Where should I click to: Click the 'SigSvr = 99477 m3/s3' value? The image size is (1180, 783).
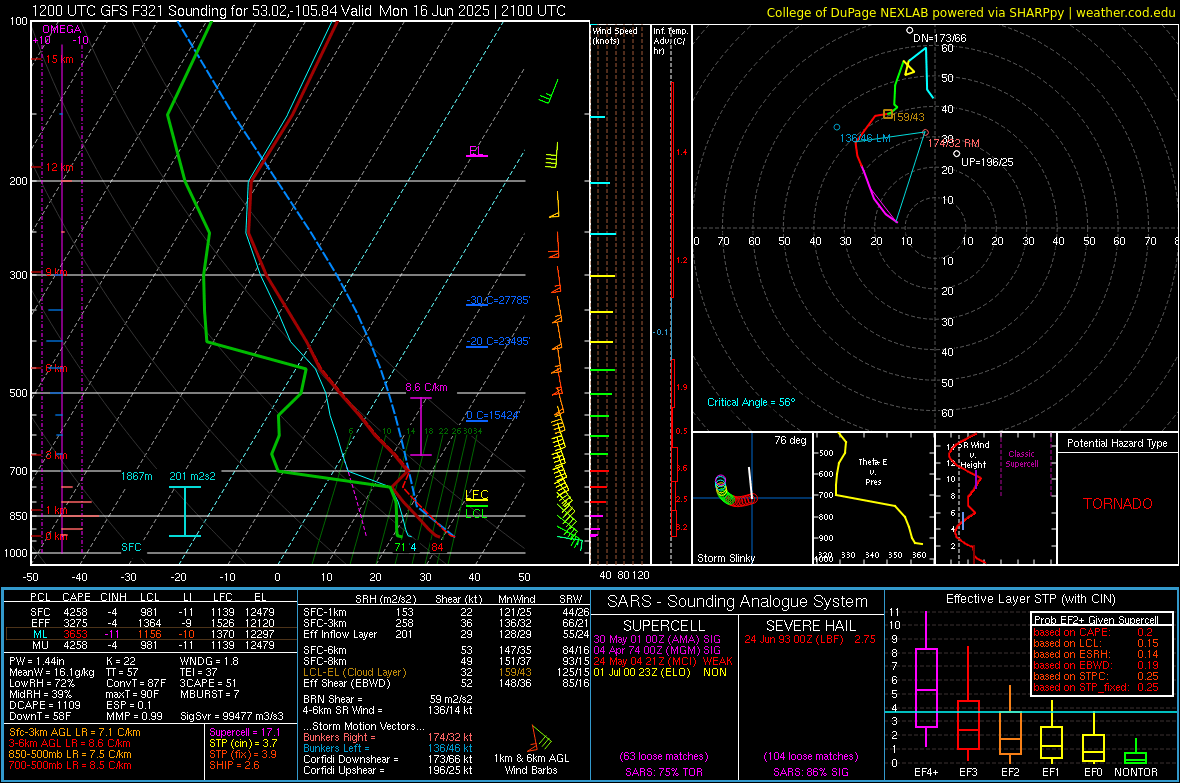pos(232,716)
